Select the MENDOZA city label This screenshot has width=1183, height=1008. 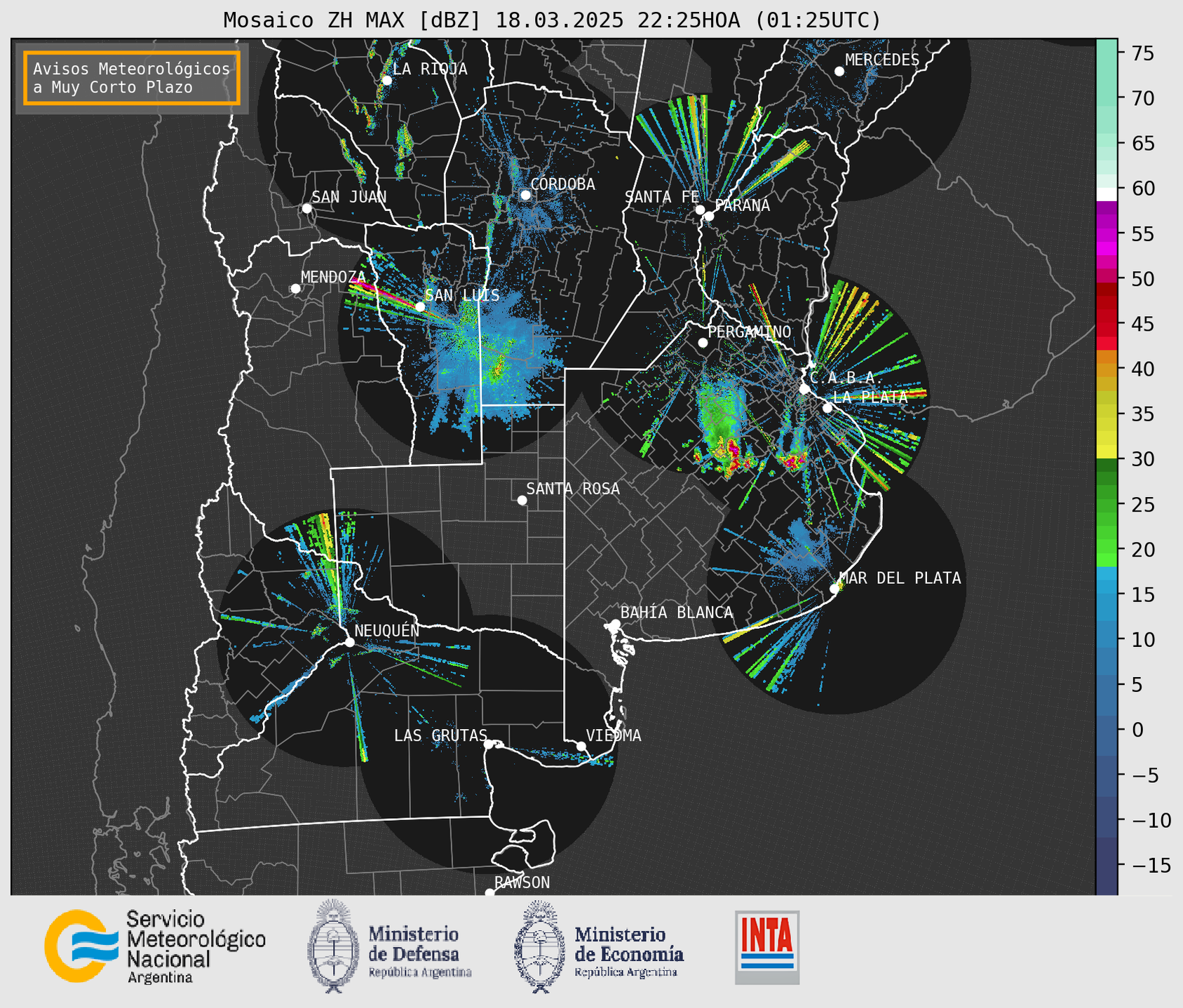pos(333,277)
